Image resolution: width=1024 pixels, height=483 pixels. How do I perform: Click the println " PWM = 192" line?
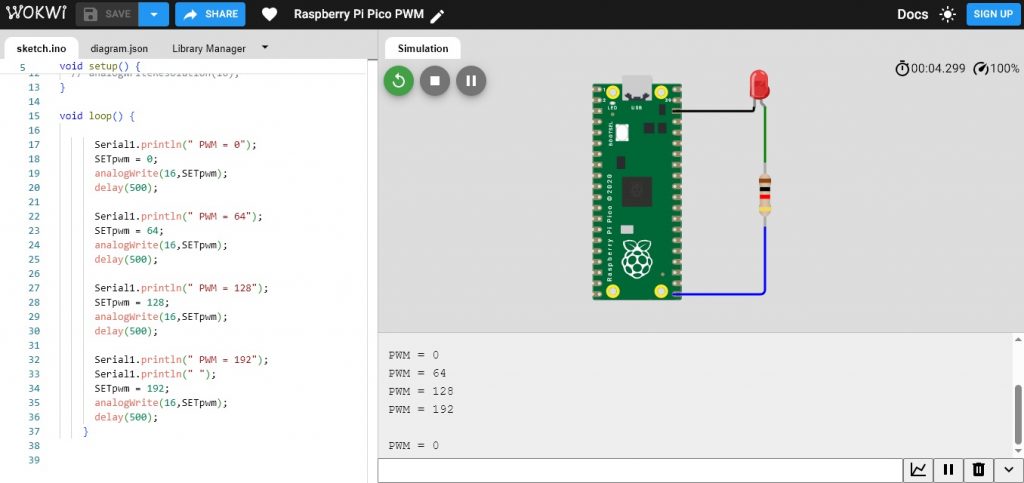(x=181, y=360)
